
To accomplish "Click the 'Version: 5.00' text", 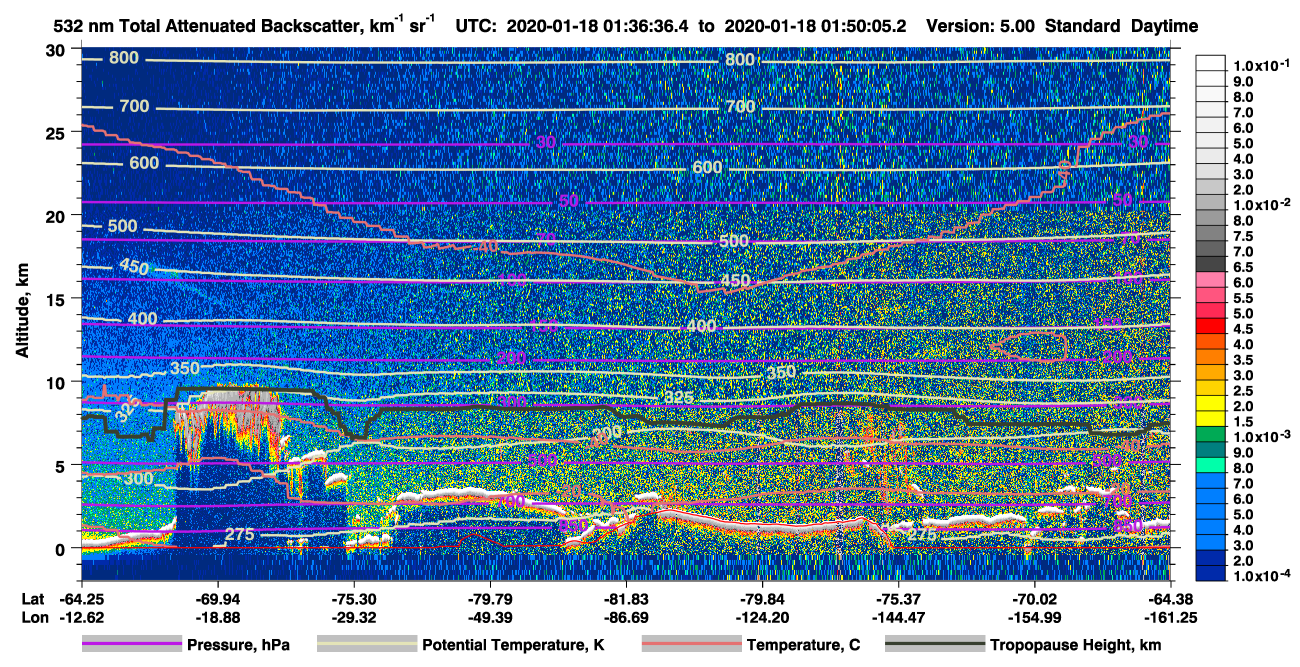I will click(x=982, y=26).
